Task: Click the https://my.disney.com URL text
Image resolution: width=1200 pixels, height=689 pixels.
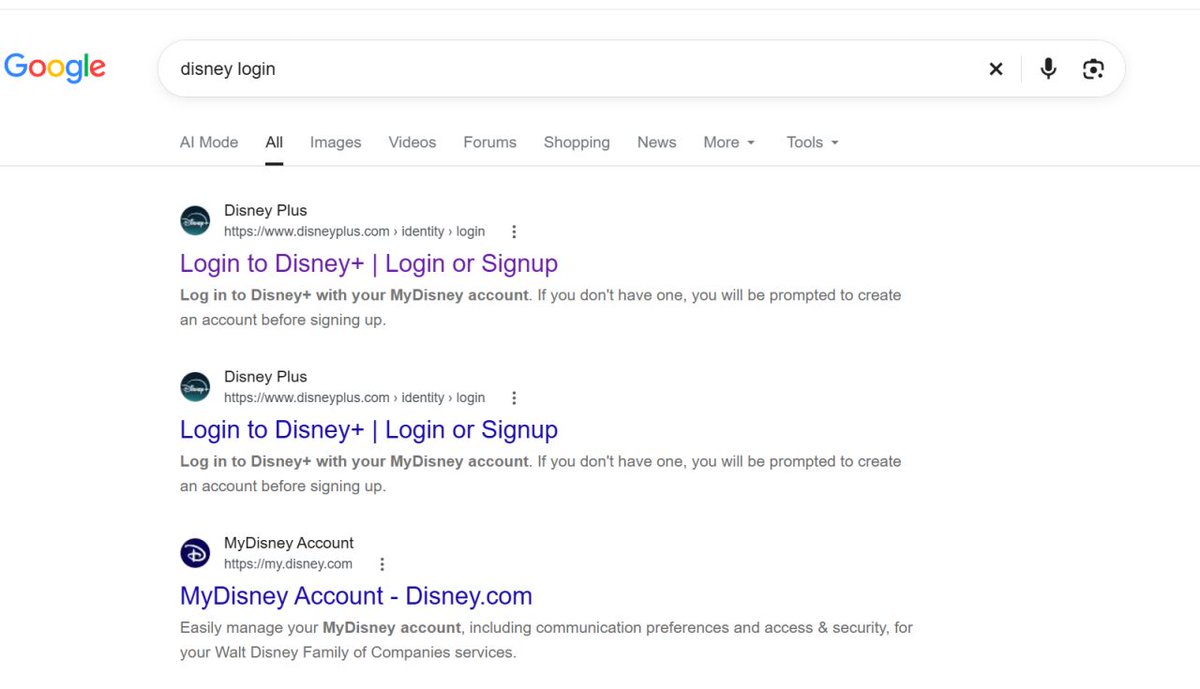Action: tap(288, 564)
